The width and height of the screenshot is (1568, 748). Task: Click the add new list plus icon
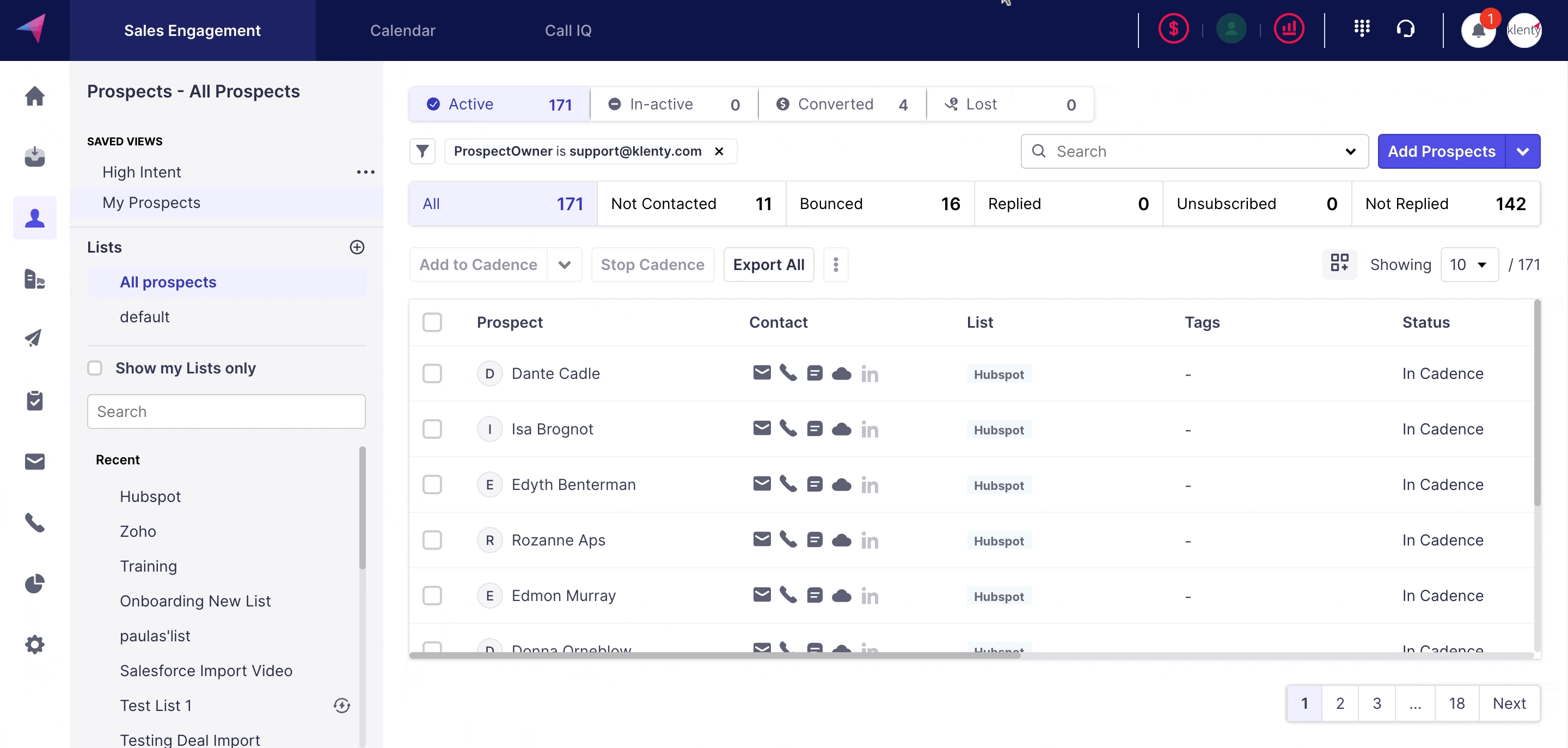[x=357, y=247]
